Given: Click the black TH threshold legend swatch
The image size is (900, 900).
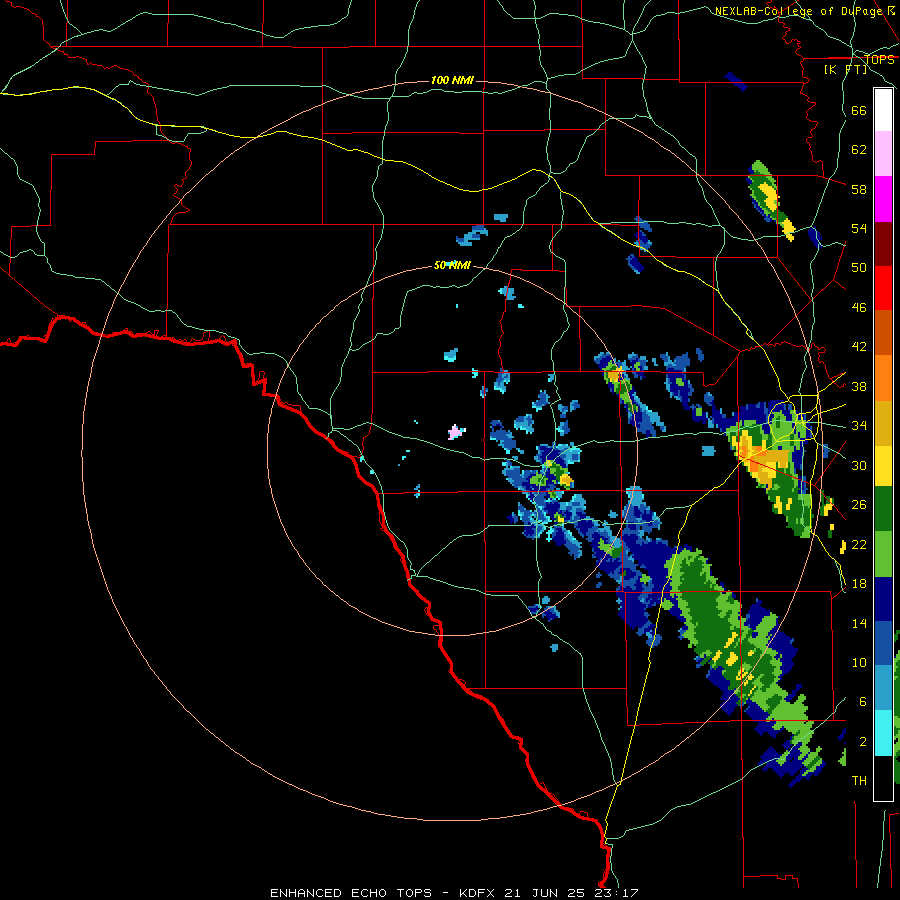Looking at the screenshot, I should coord(883,778).
